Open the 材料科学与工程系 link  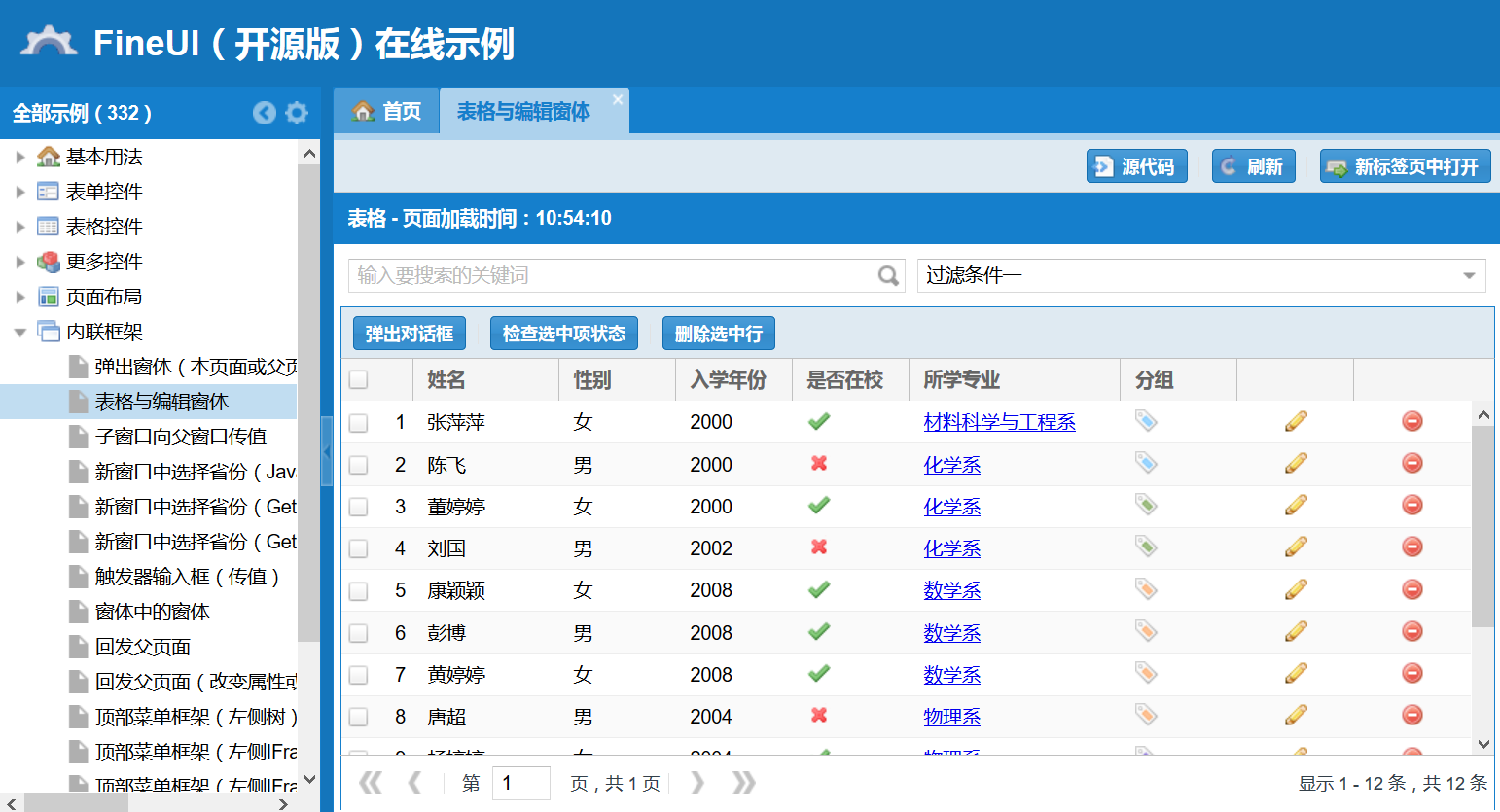[999, 422]
